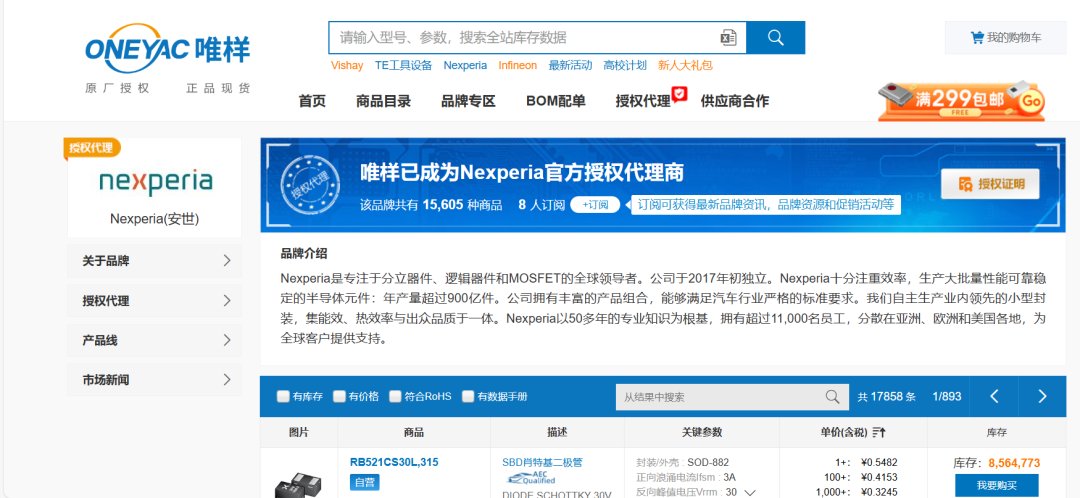Go to the previous results page
The width and height of the screenshot is (1080, 498).
(x=994, y=396)
